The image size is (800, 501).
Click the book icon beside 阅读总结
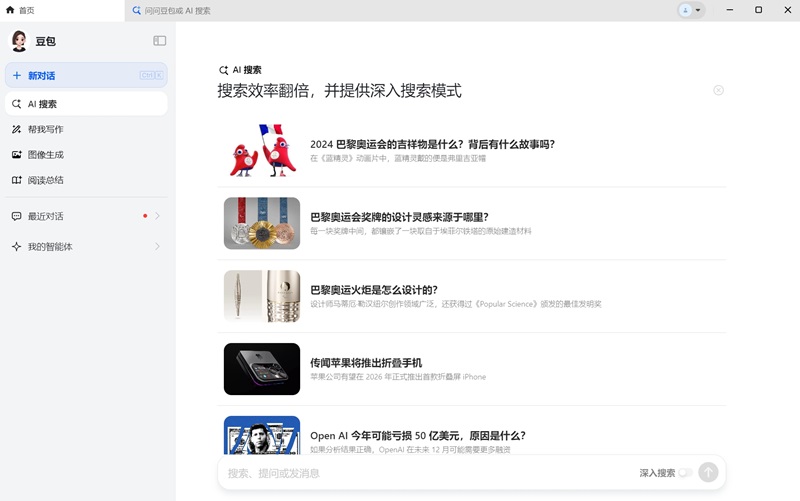[17, 180]
